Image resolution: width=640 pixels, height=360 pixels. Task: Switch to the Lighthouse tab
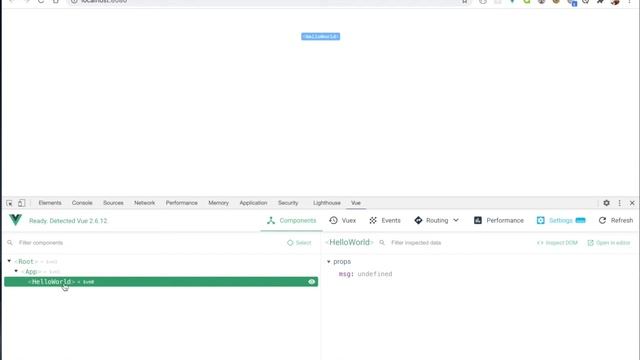[x=327, y=203]
